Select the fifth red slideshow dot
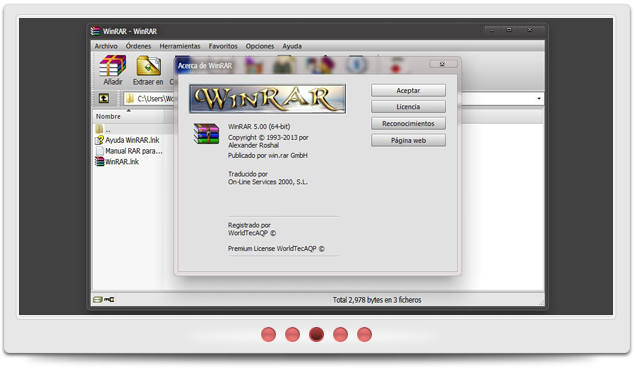Screen dimensions: 635x373 [x=364, y=335]
